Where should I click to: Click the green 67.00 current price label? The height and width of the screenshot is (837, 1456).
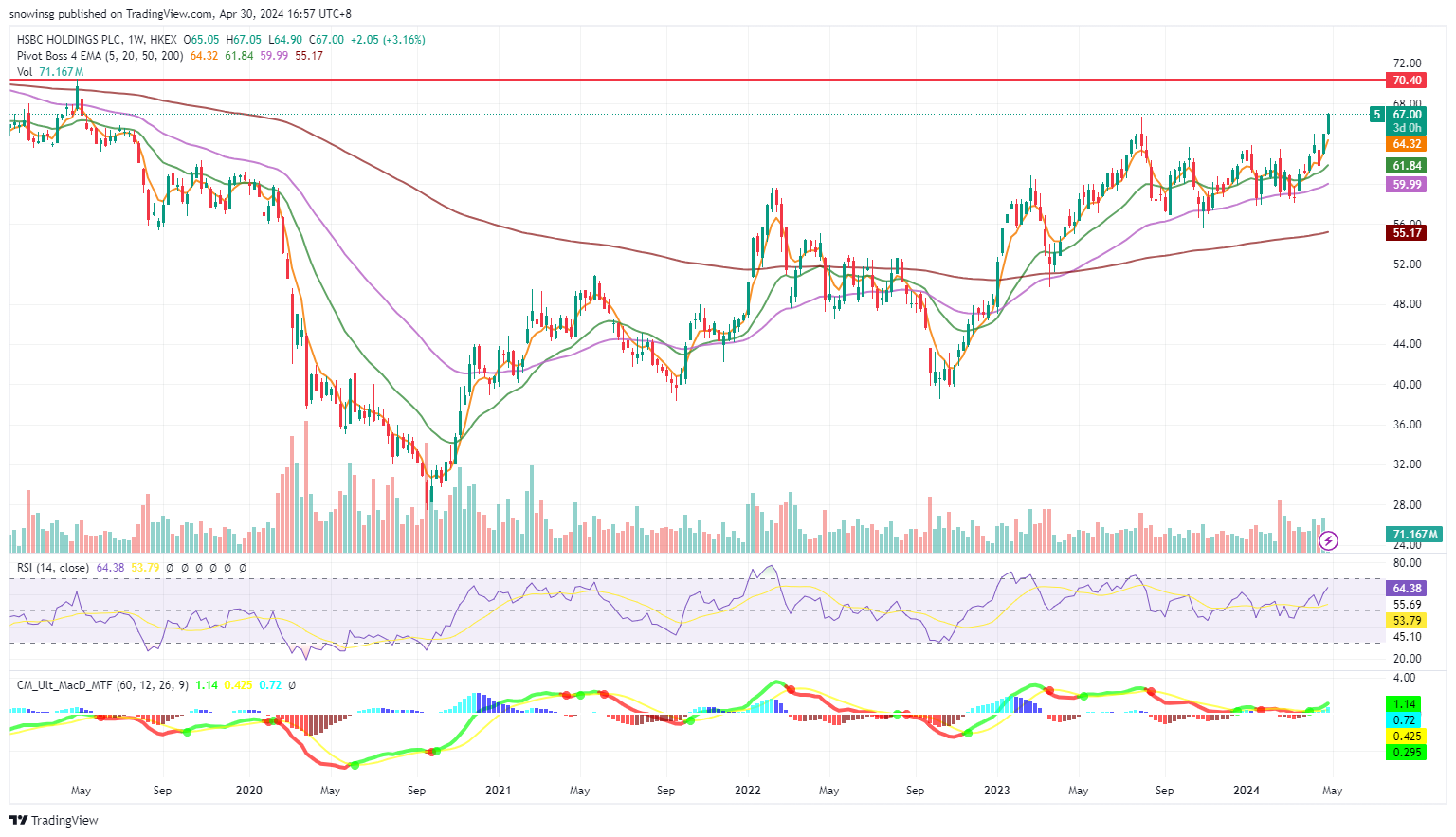(1407, 115)
